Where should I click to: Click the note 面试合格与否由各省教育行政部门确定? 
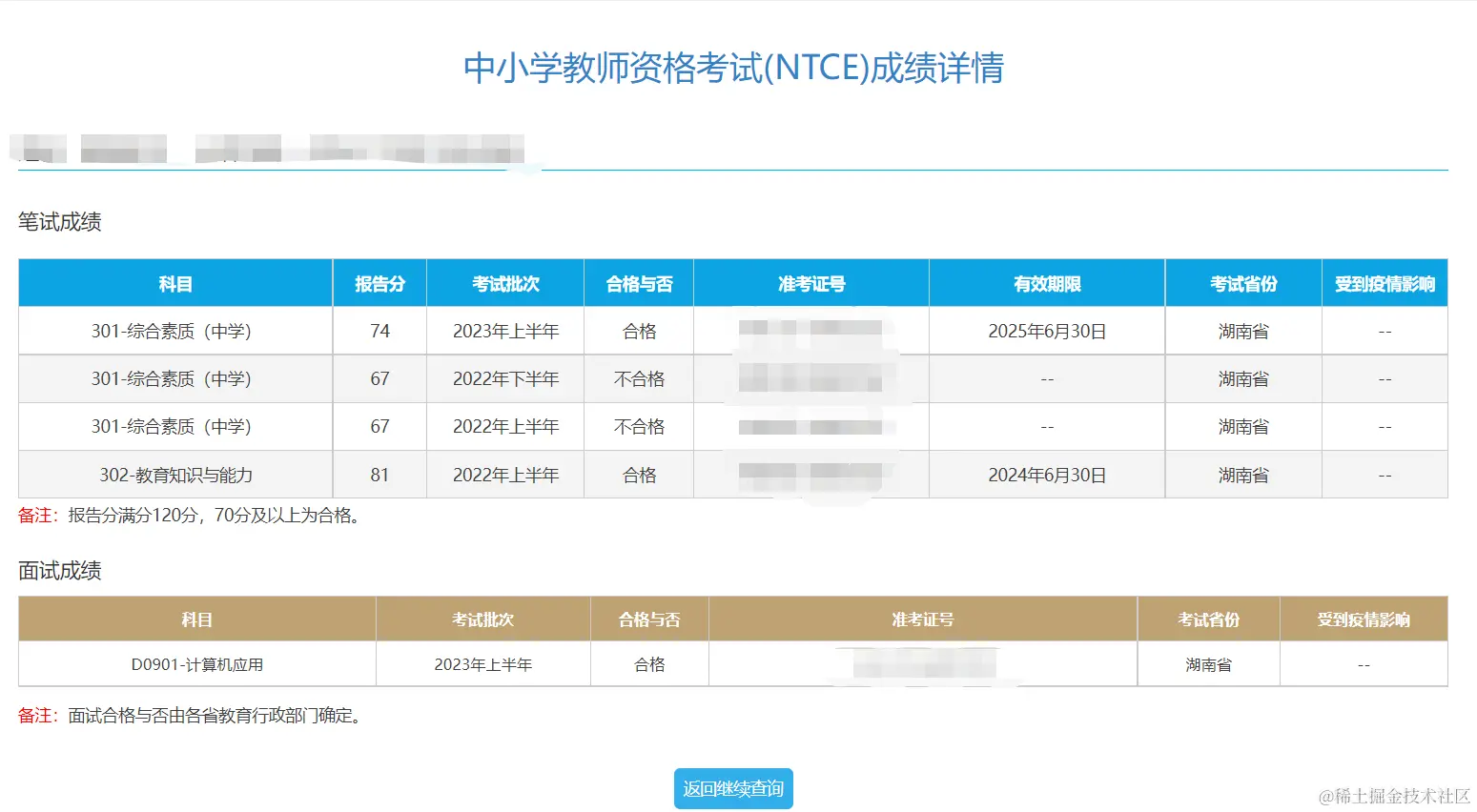(x=215, y=716)
